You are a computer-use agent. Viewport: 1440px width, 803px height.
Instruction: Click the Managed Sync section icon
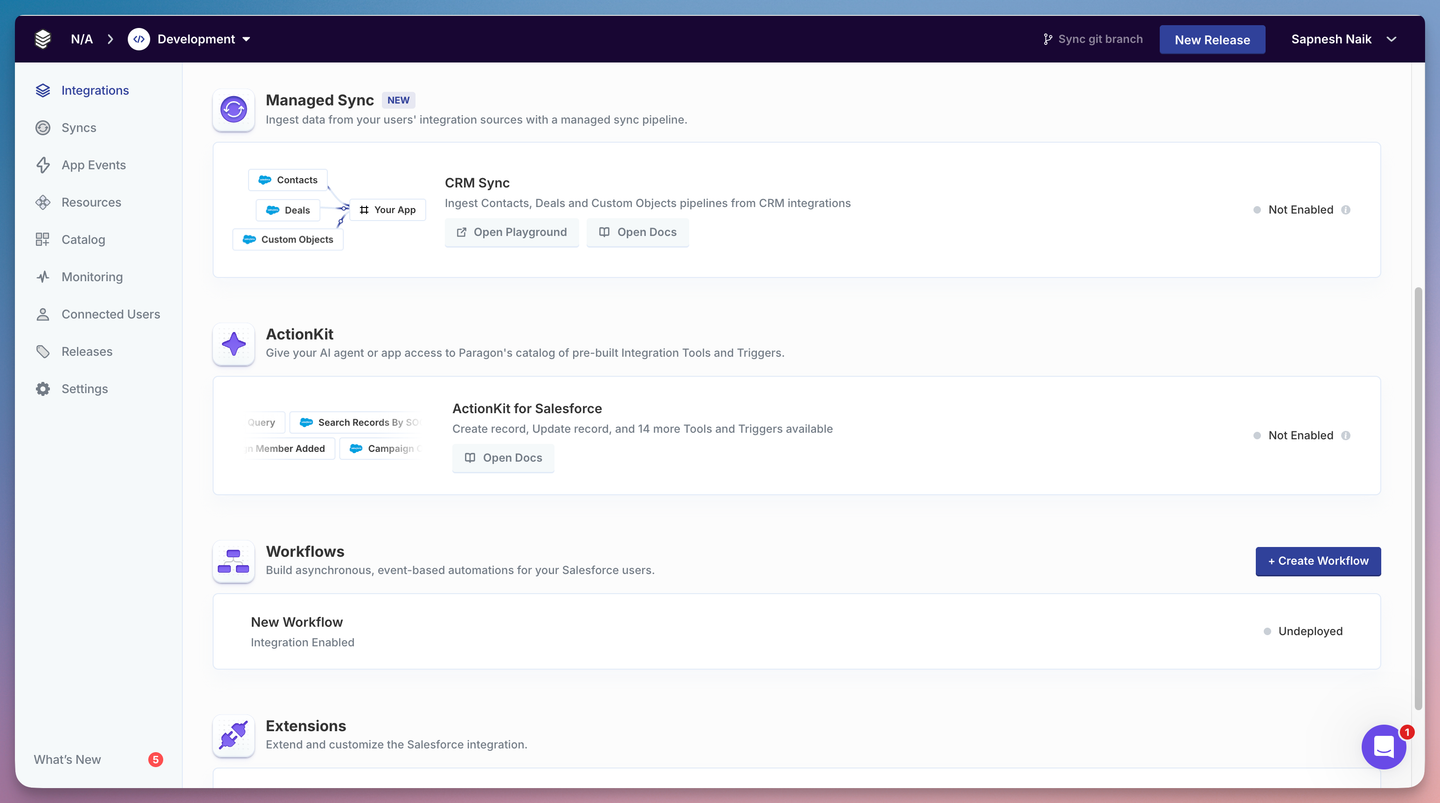[x=234, y=110]
